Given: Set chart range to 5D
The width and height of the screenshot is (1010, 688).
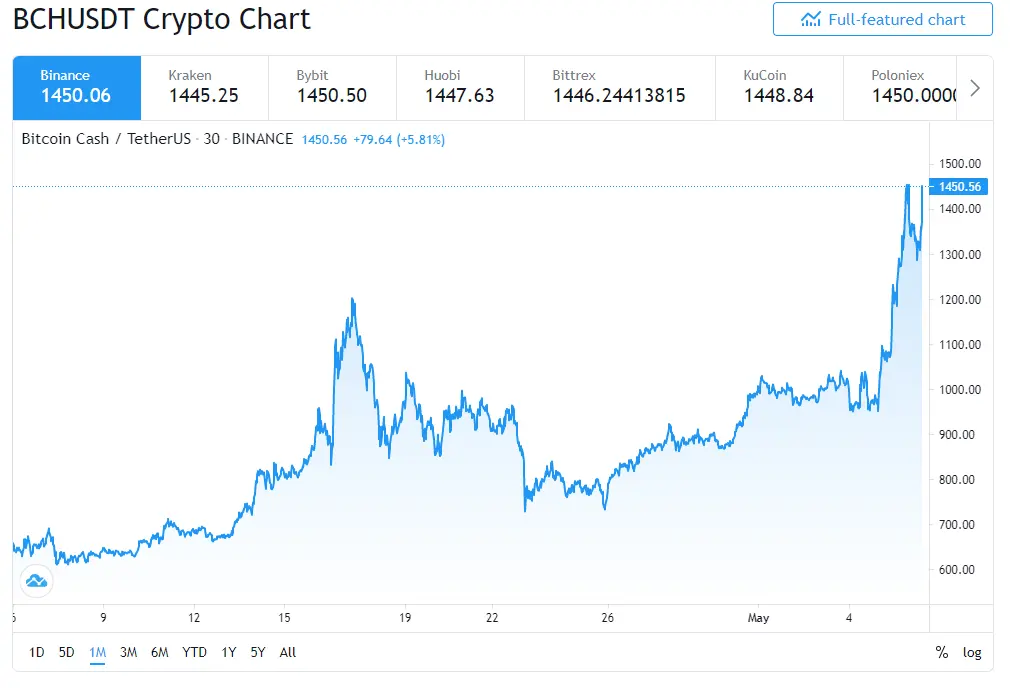Looking at the screenshot, I should pos(66,653).
